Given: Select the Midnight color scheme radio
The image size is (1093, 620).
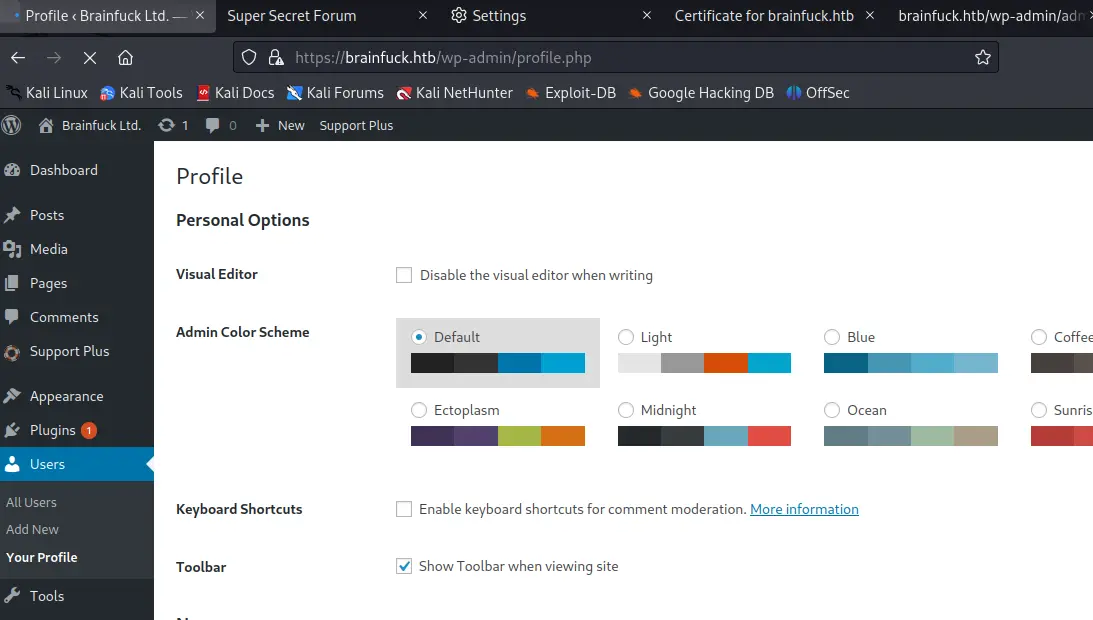Looking at the screenshot, I should [626, 410].
